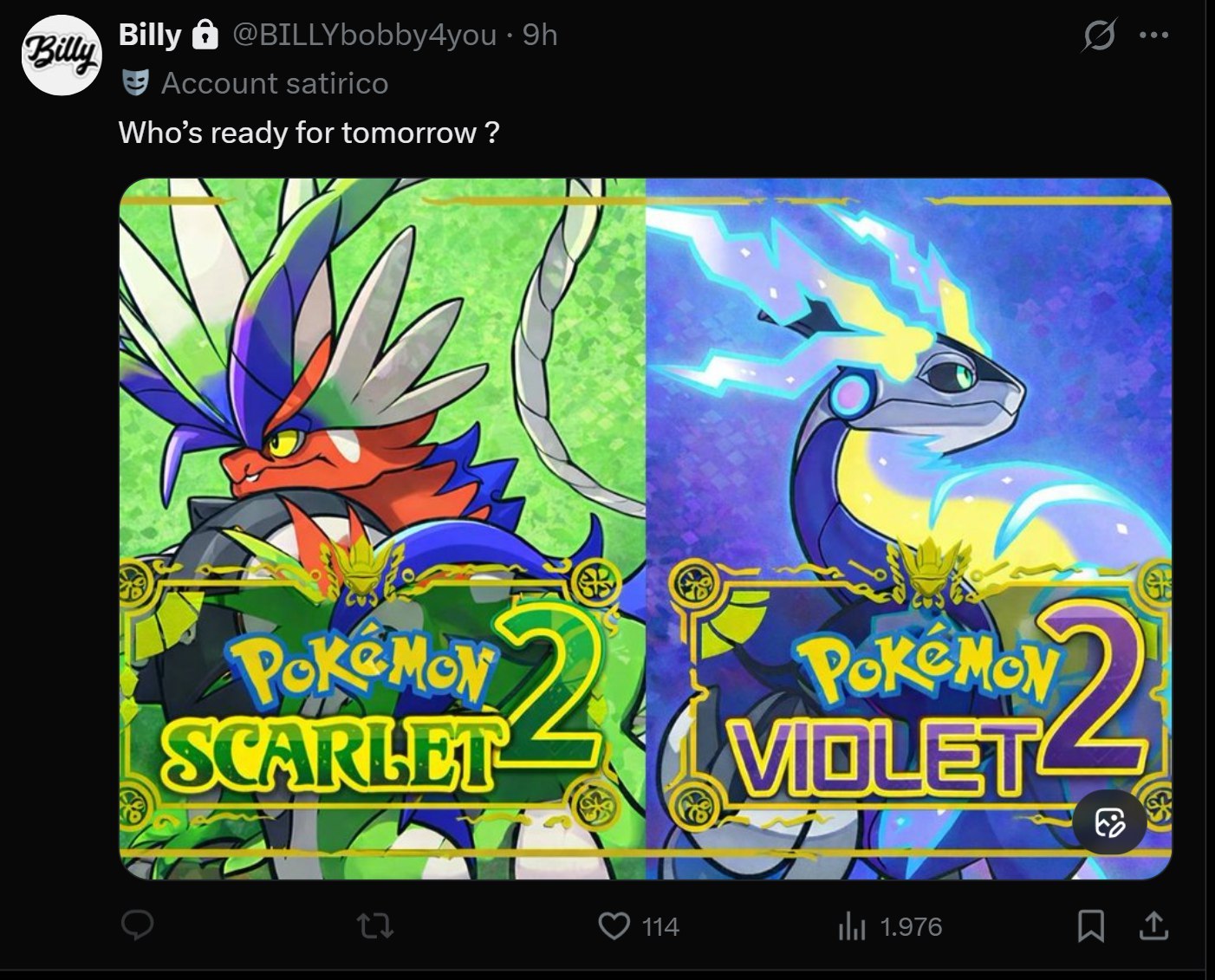View analytics via the bar chart icon
Screen dimensions: 1215x980
(852, 927)
